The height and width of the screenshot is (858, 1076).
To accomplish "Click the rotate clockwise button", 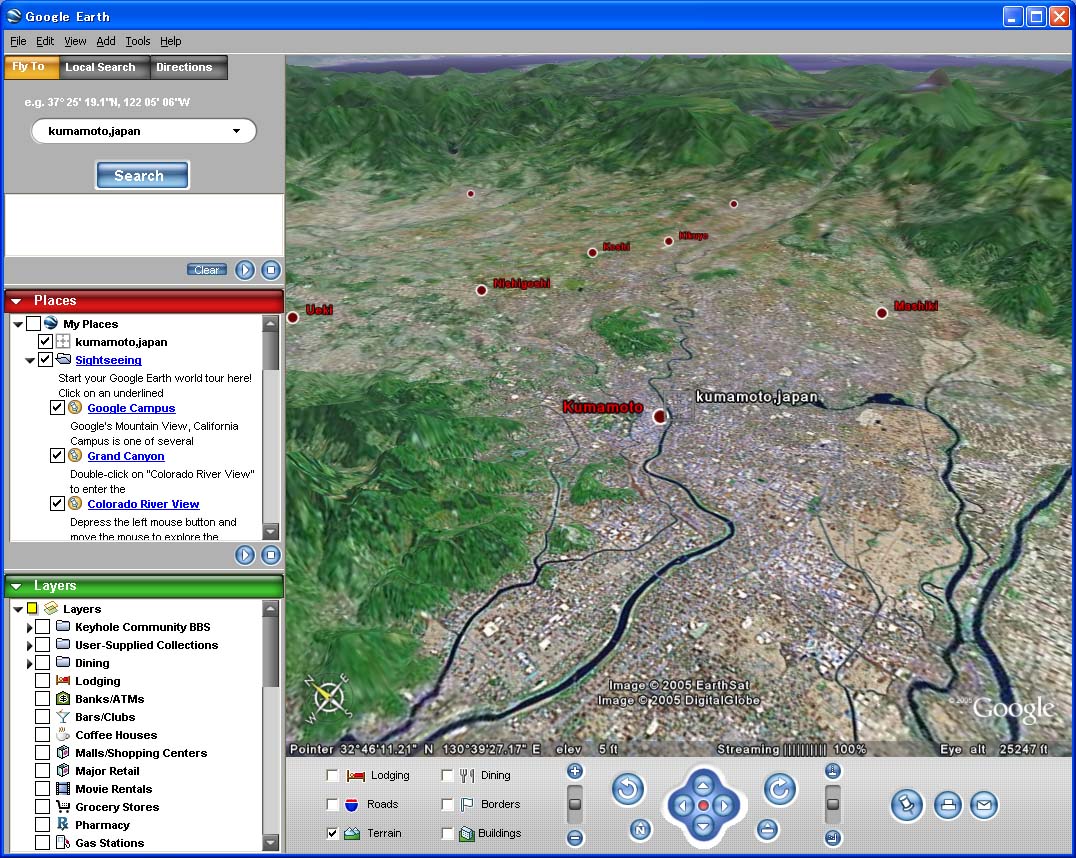I will click(x=780, y=790).
